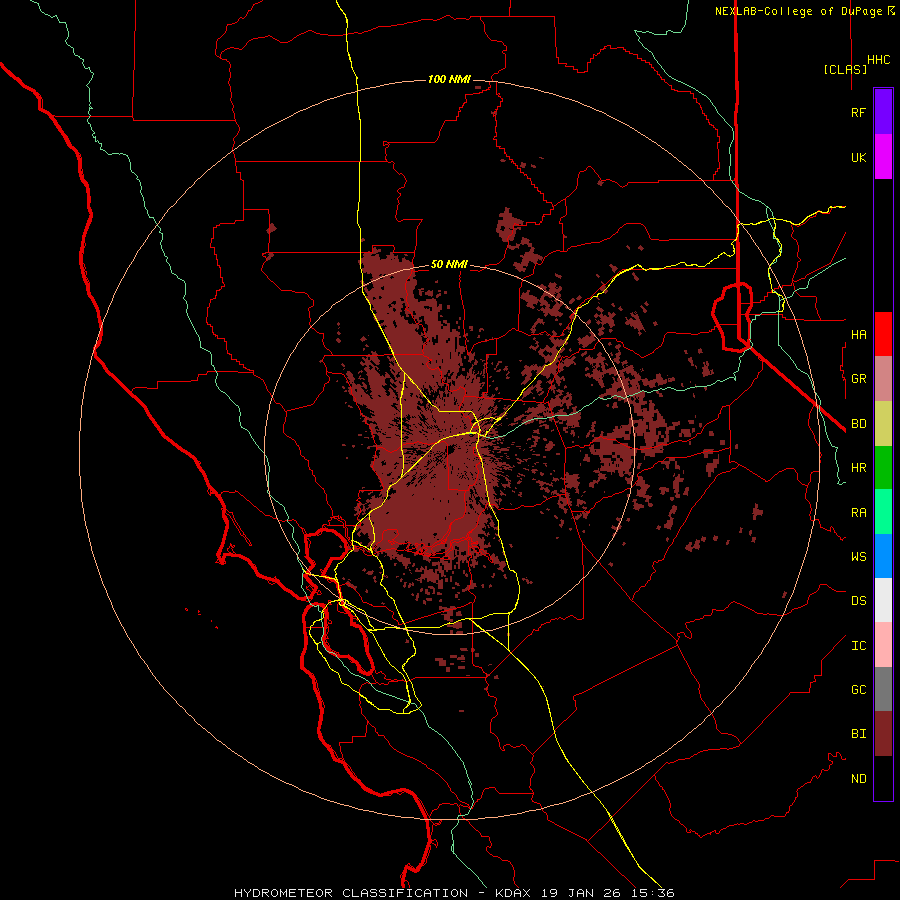Click the RA light green legend swatch

(x=883, y=512)
